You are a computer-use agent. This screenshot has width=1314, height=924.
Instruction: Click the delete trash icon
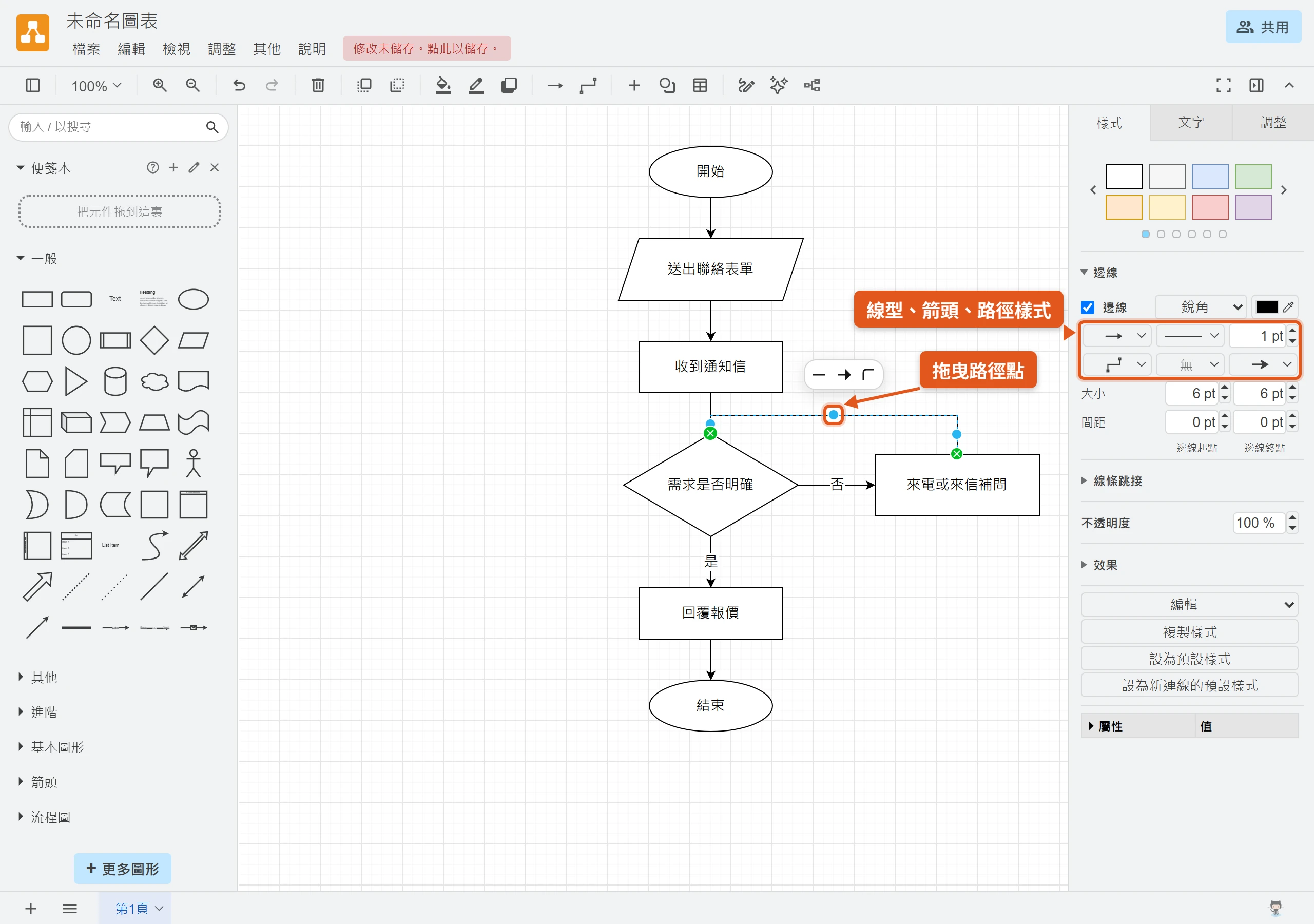(318, 85)
